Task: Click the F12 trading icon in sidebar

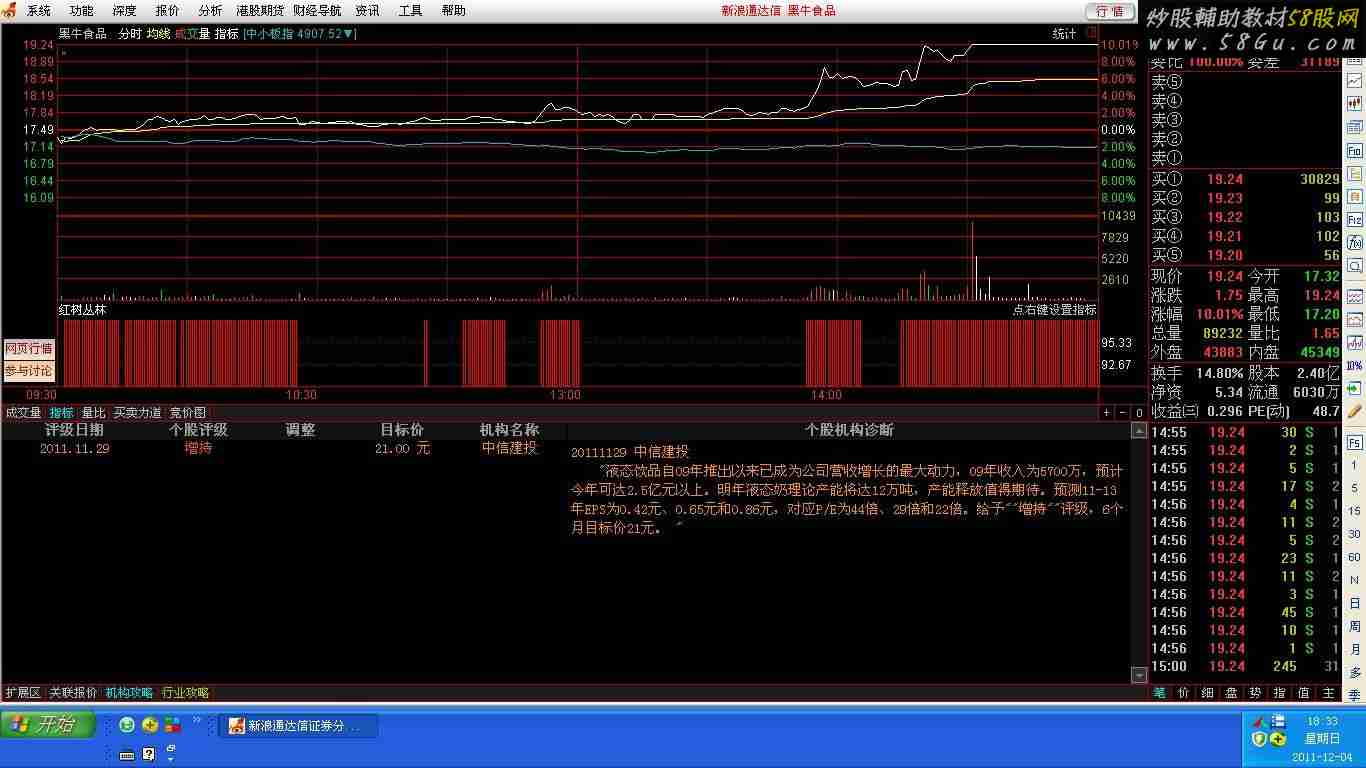Action: pos(1355,218)
